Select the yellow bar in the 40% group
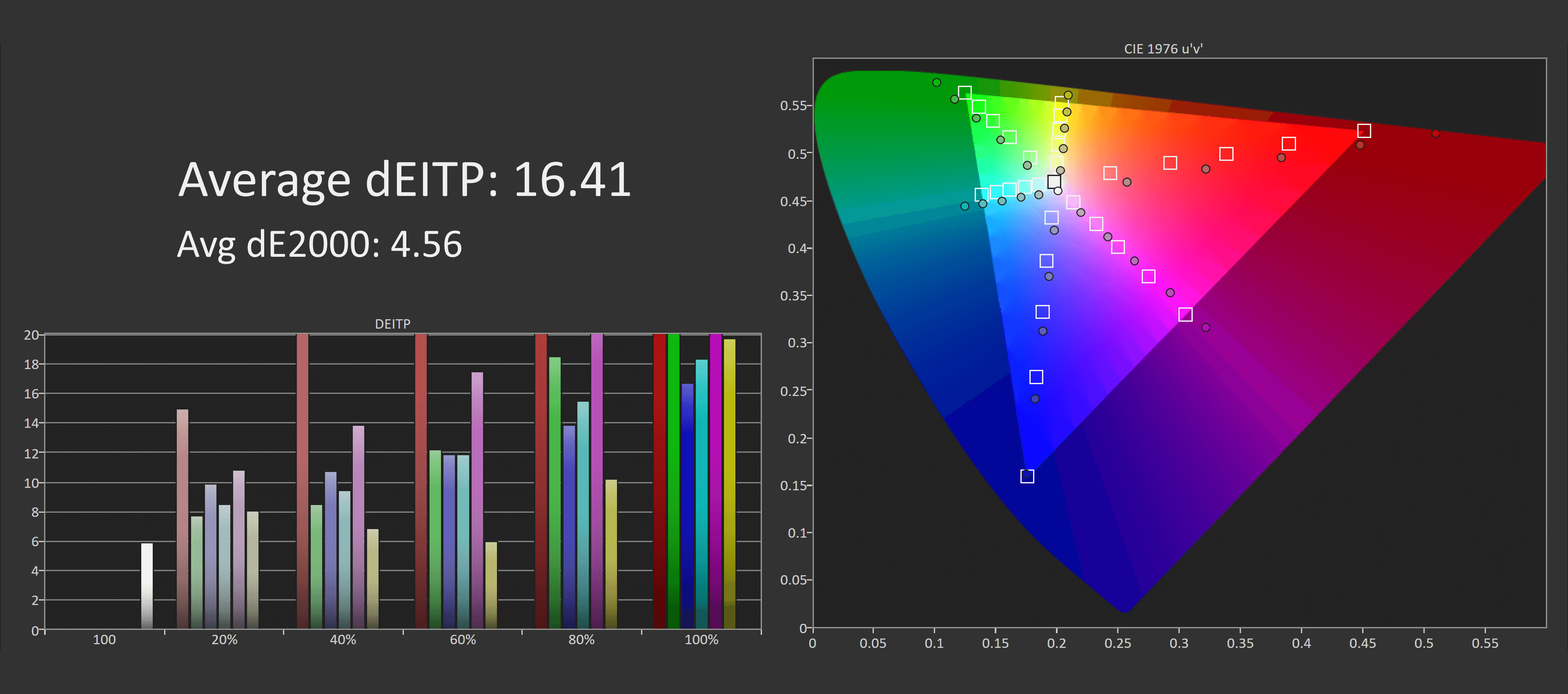 click(372, 579)
